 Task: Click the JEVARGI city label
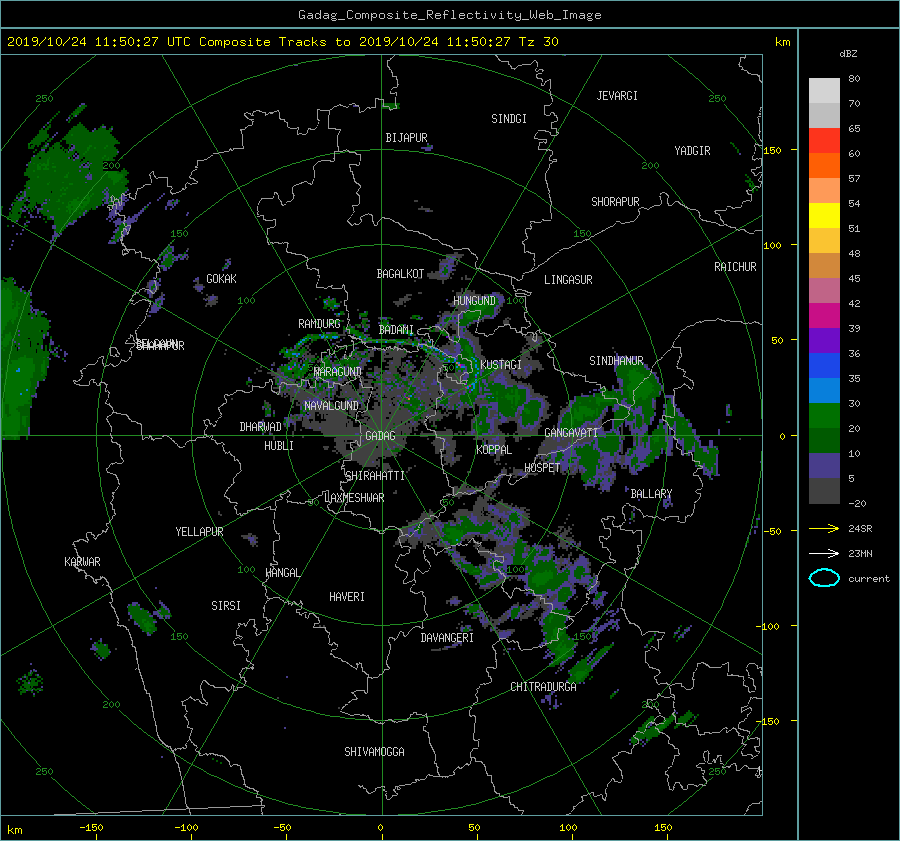click(x=617, y=96)
